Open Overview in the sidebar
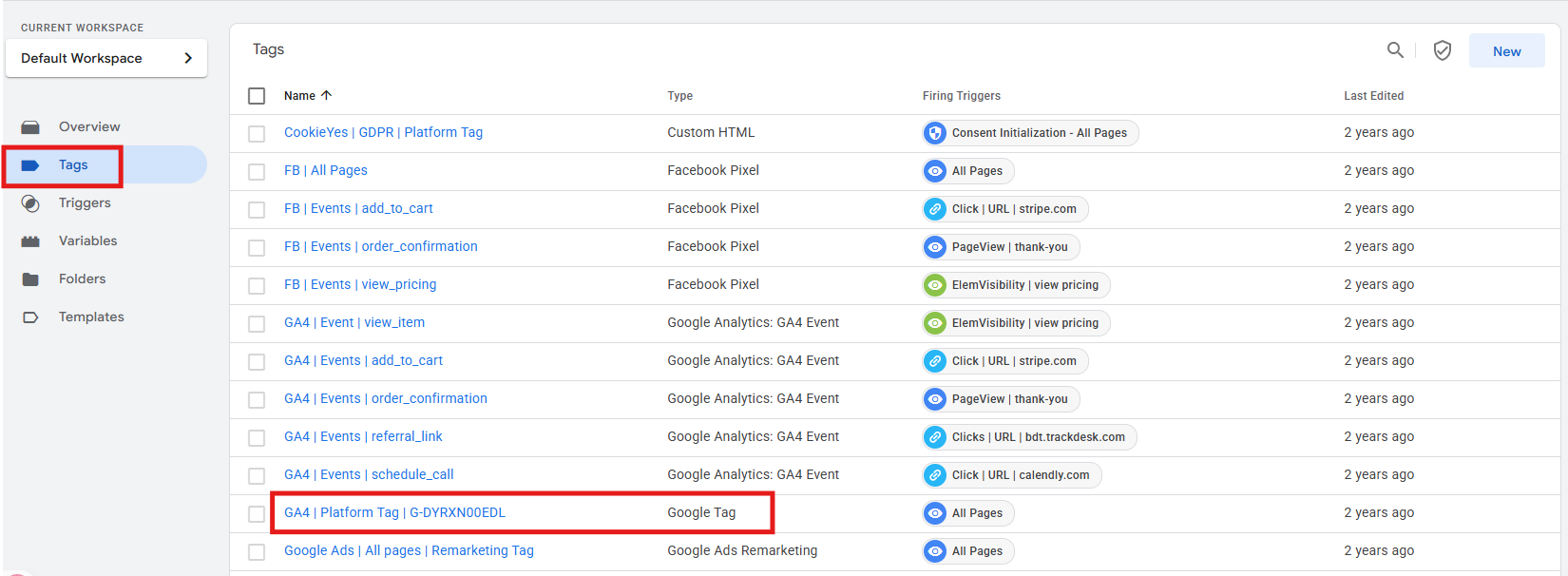Screen dimensions: 1568x576 [x=89, y=126]
